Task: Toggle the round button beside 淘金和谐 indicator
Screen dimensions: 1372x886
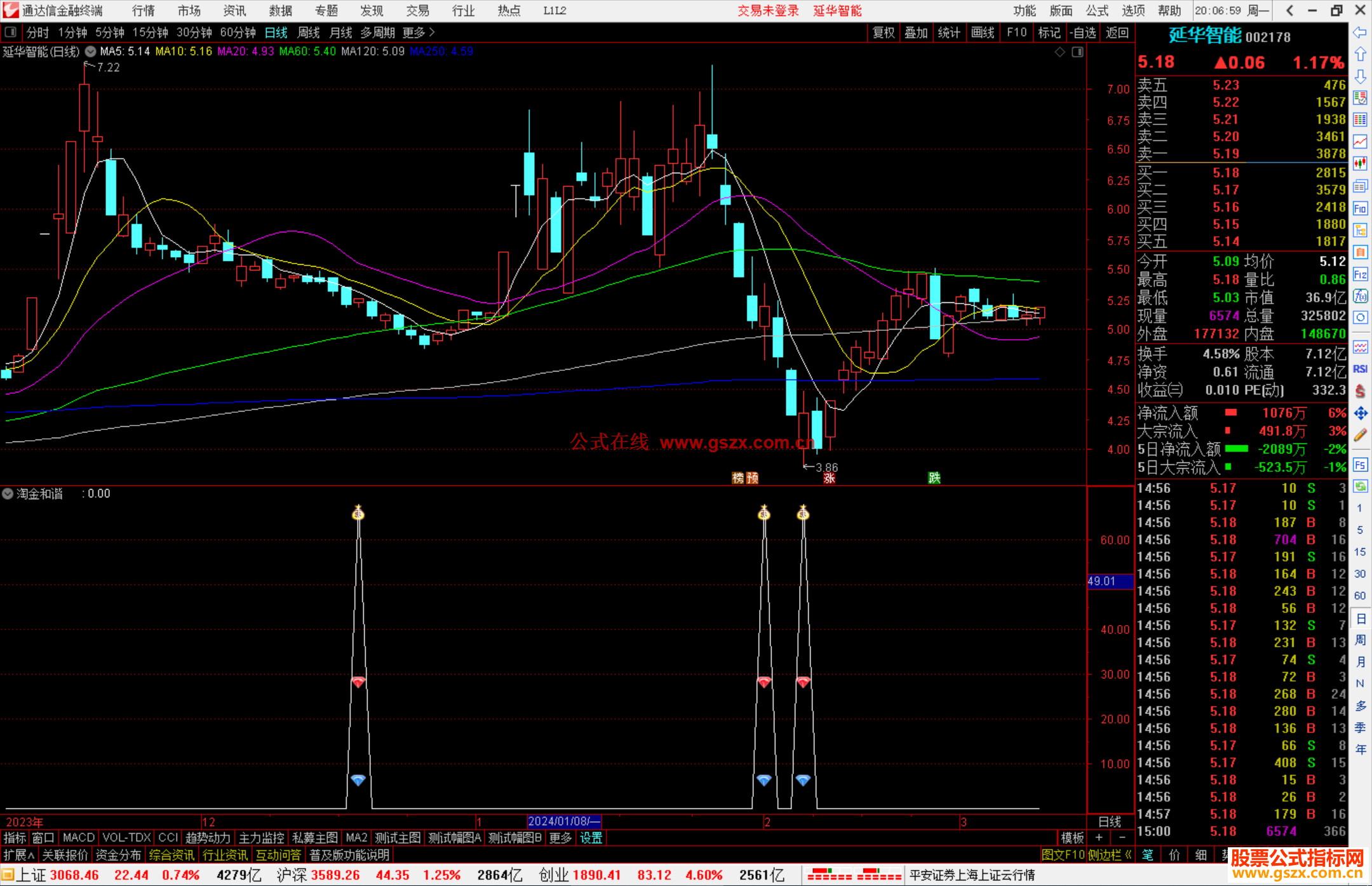Action: [8, 493]
